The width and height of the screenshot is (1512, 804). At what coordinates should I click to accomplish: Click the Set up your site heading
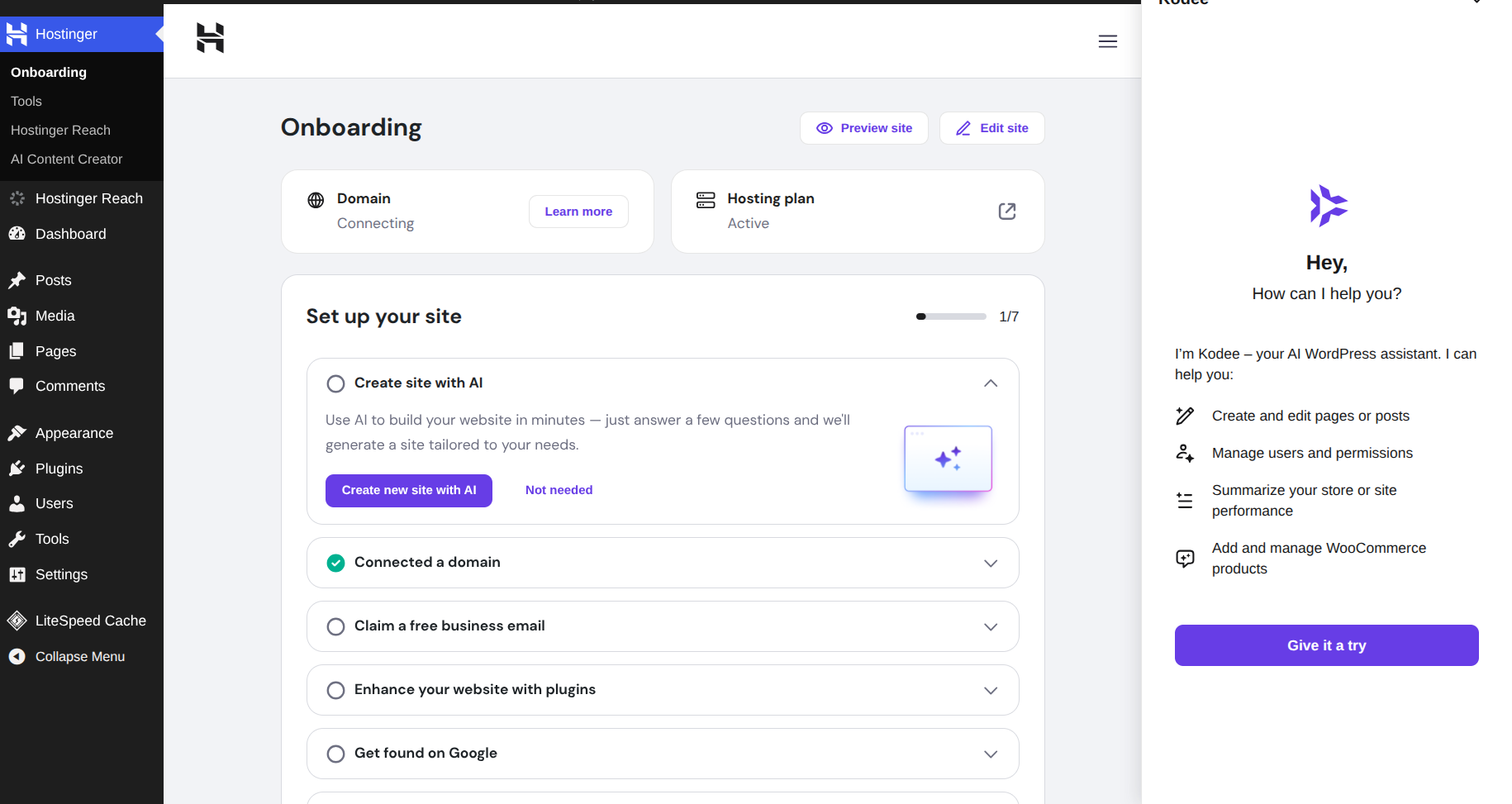coord(384,316)
